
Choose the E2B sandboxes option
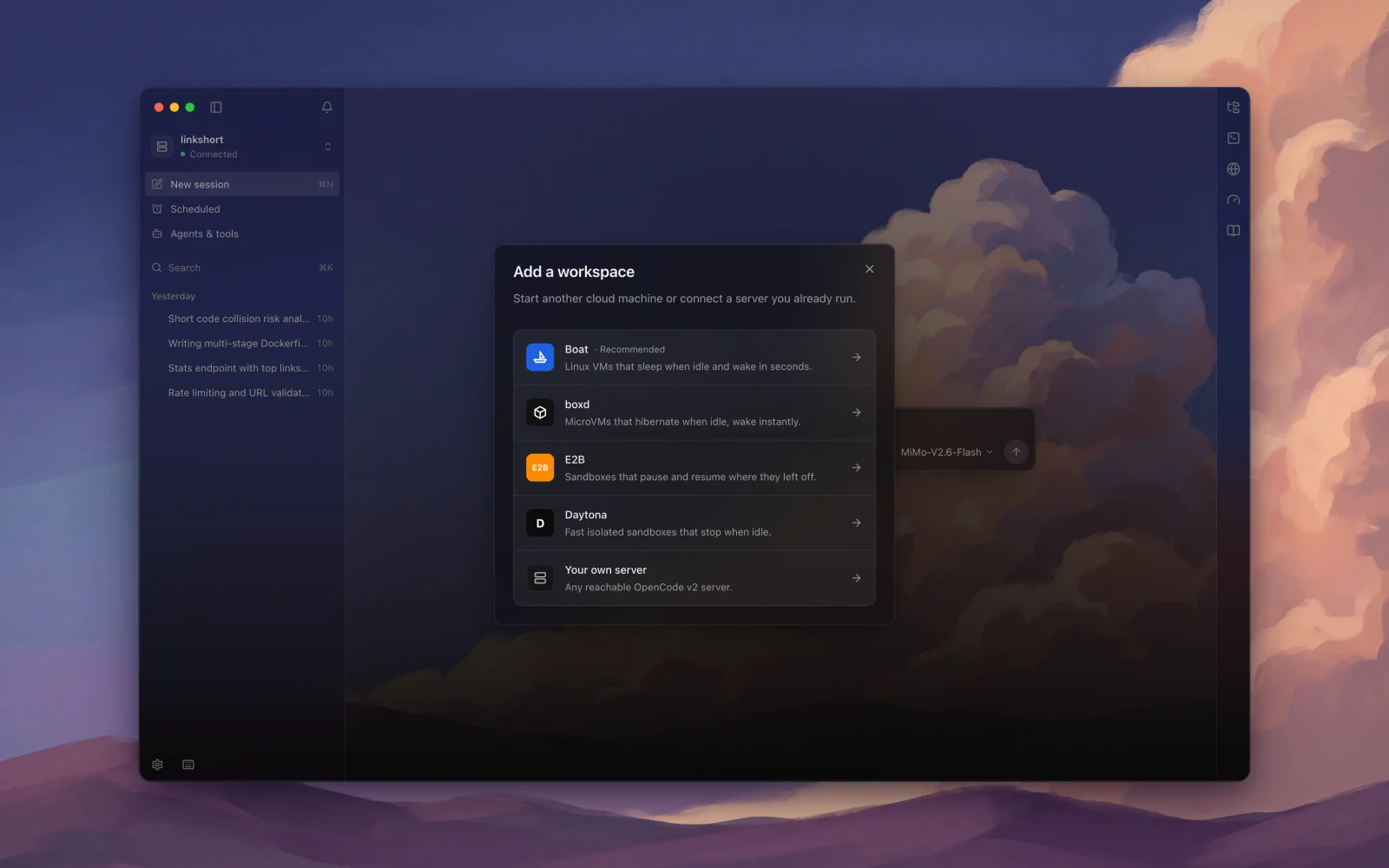point(694,468)
